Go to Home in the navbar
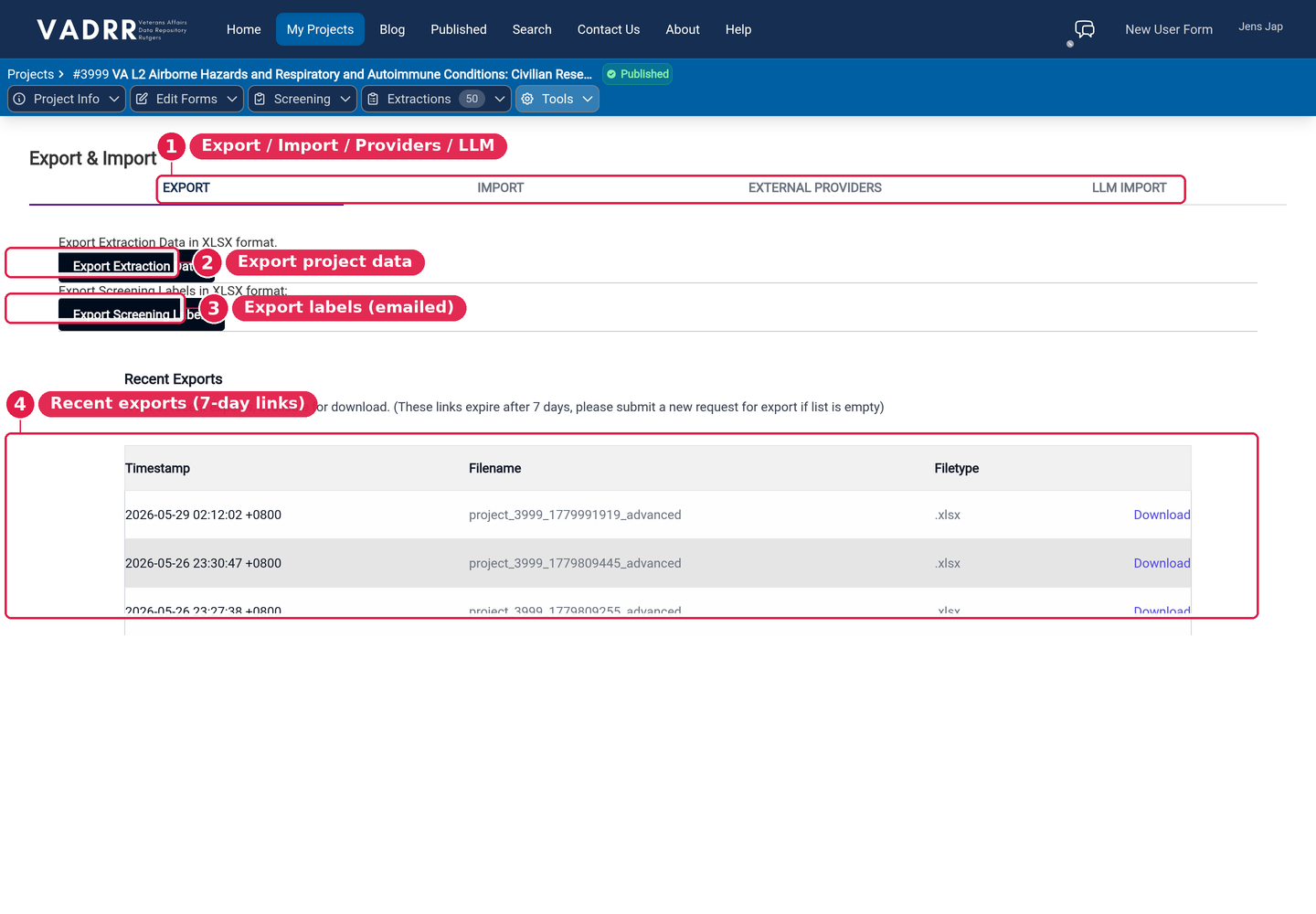Viewport: 1316px width, 914px height. tap(244, 29)
